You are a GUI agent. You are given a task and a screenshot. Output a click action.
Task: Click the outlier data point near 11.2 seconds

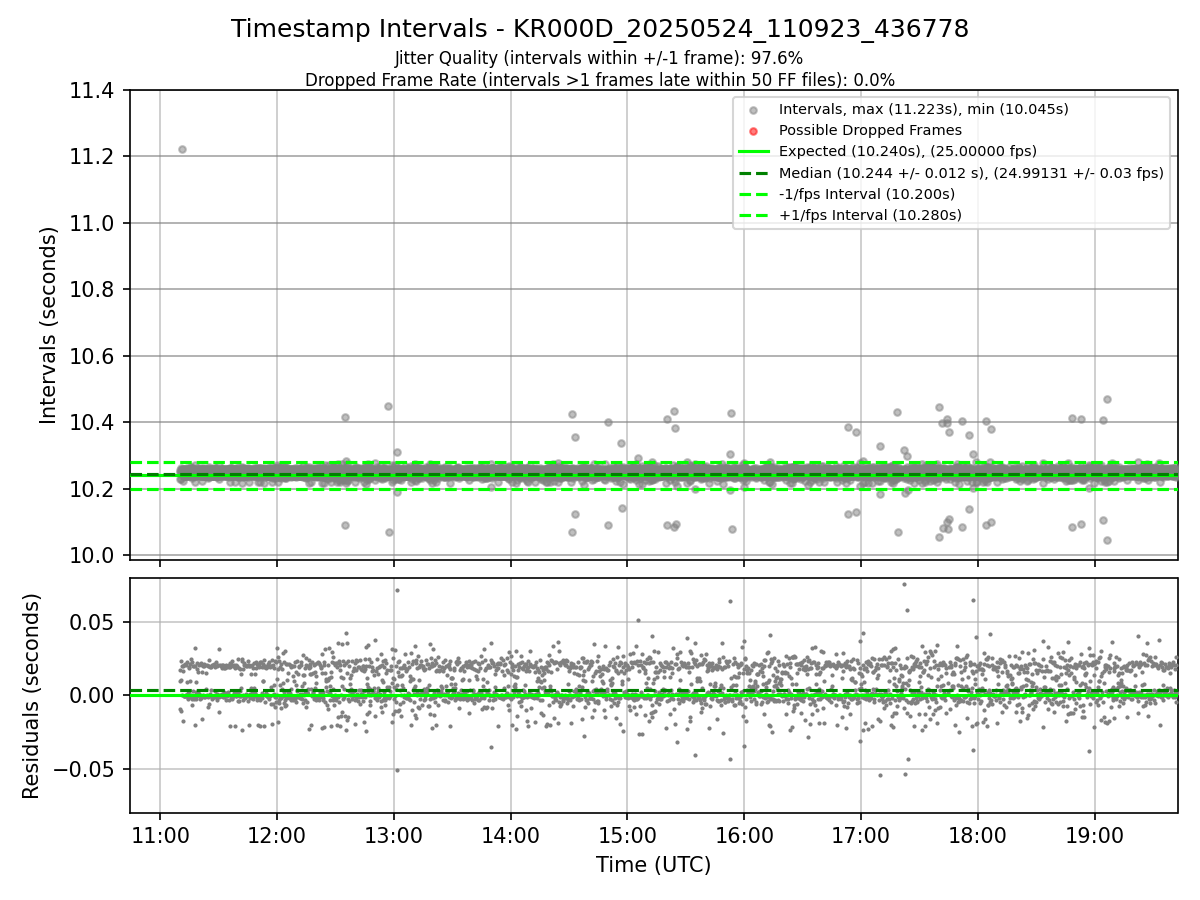pos(182,149)
